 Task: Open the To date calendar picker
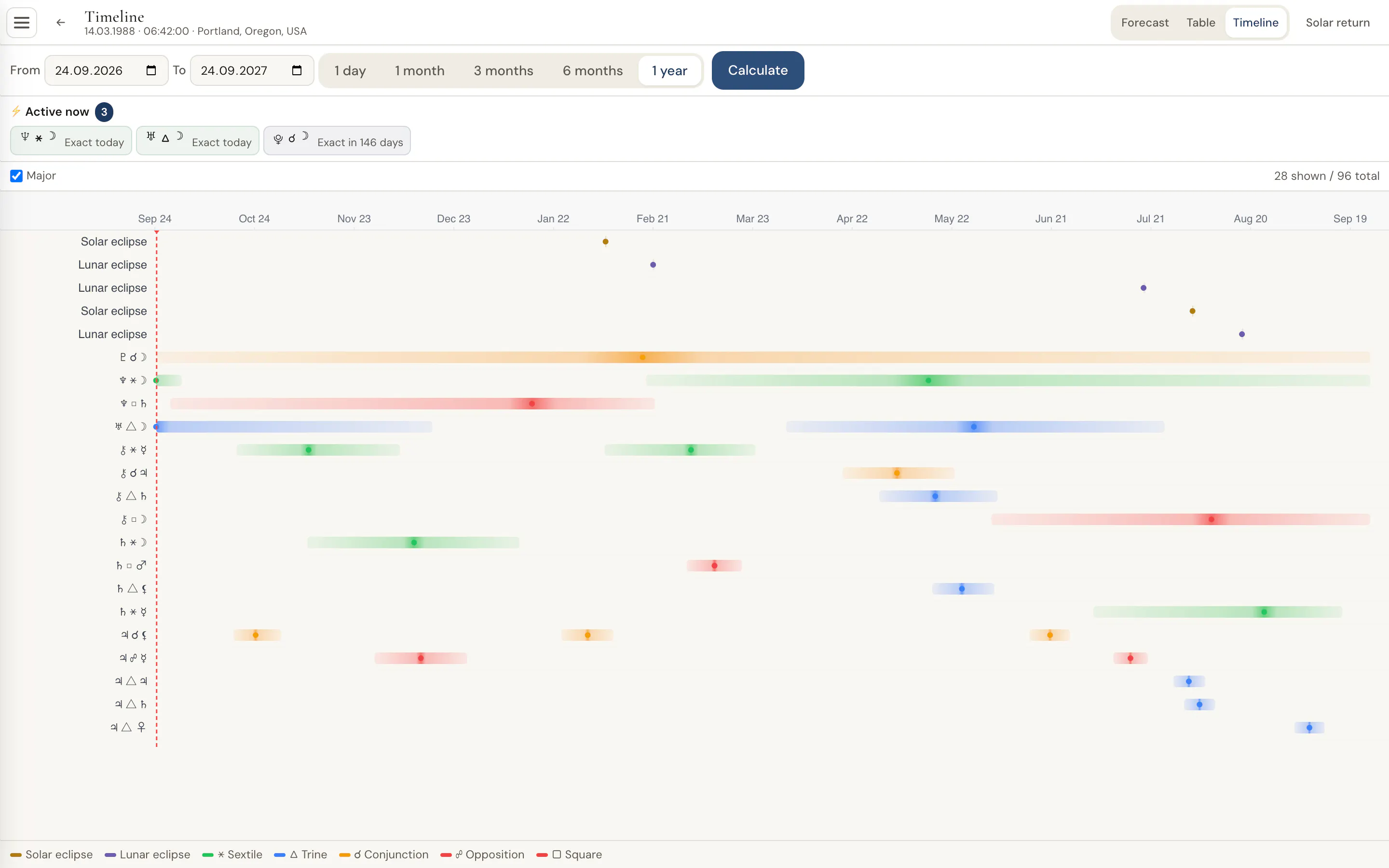coord(297,70)
